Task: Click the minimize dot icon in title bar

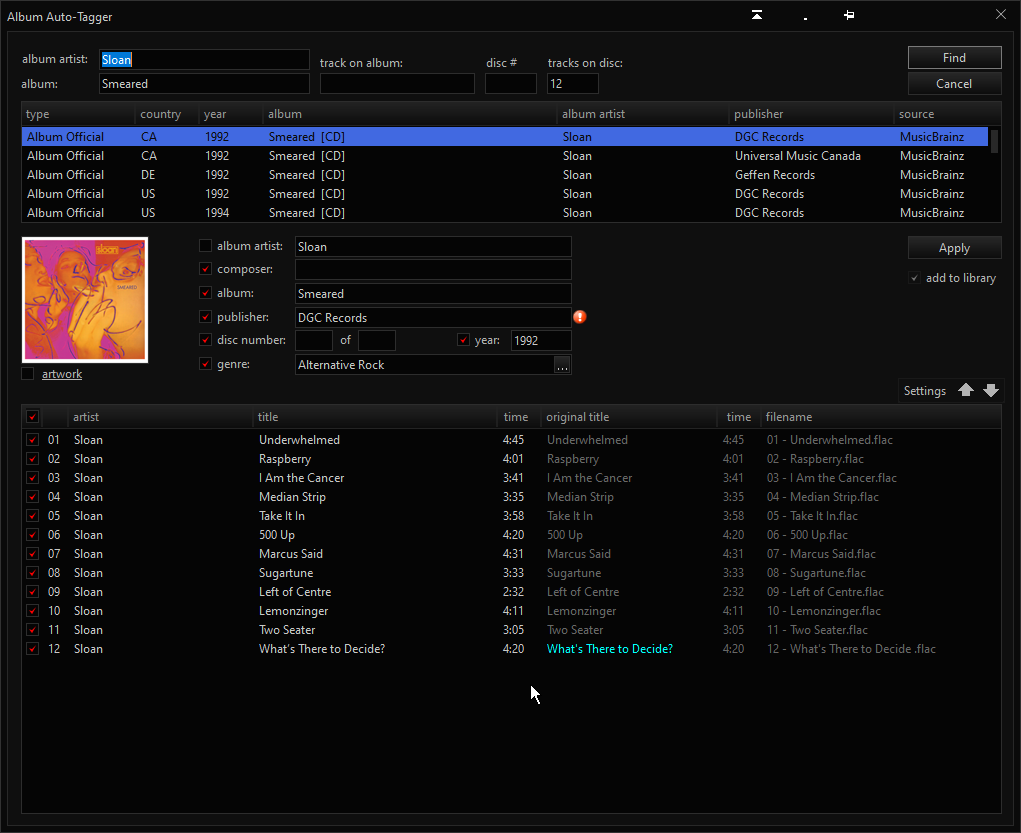Action: [x=805, y=18]
